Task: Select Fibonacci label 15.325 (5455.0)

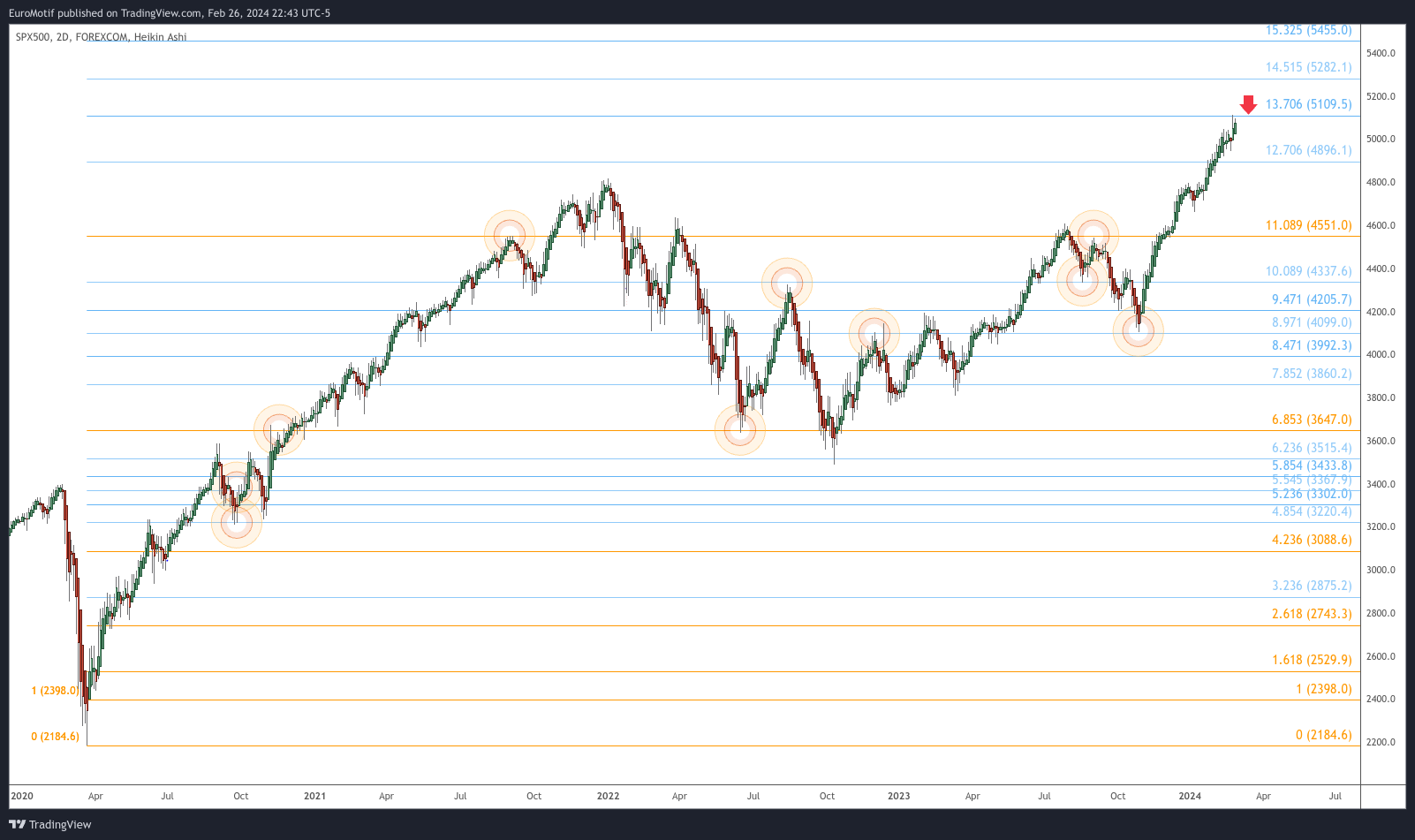Action: [1308, 30]
